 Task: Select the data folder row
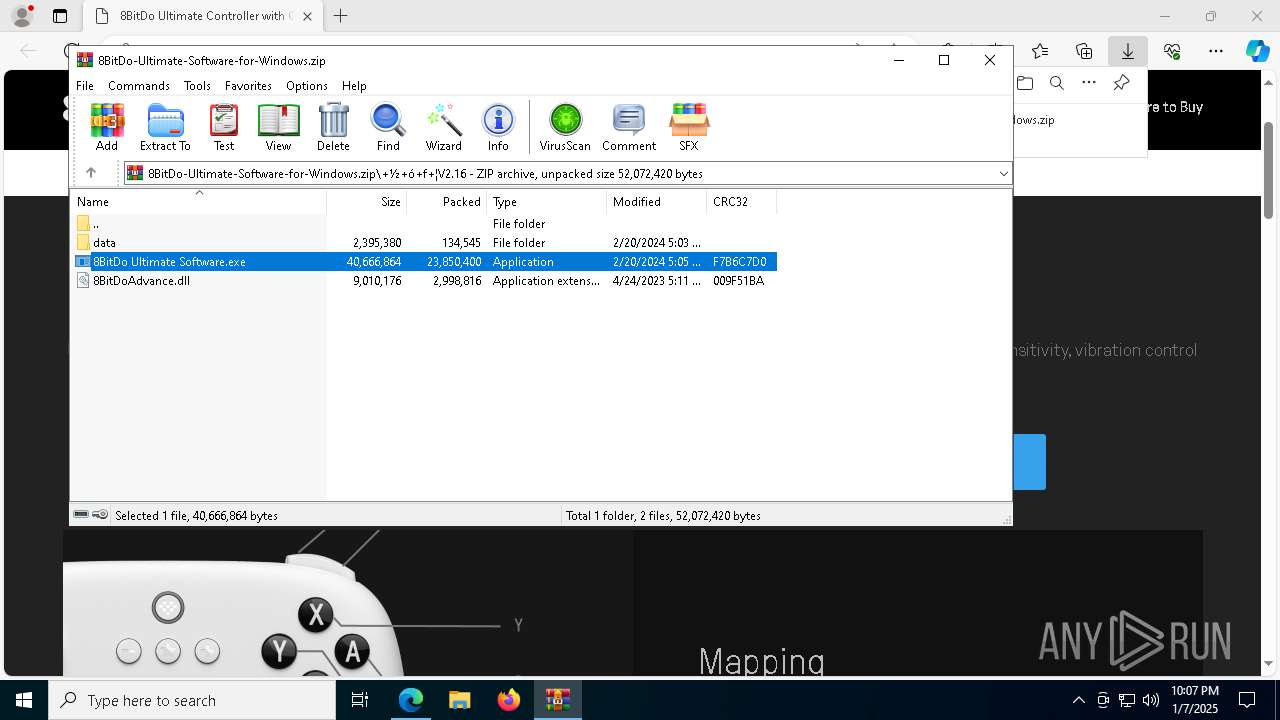tap(424, 243)
